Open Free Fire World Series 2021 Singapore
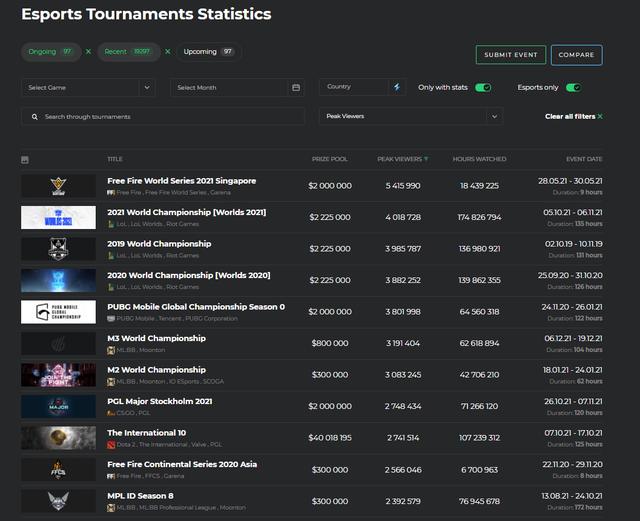The width and height of the screenshot is (640, 521). tap(182, 181)
